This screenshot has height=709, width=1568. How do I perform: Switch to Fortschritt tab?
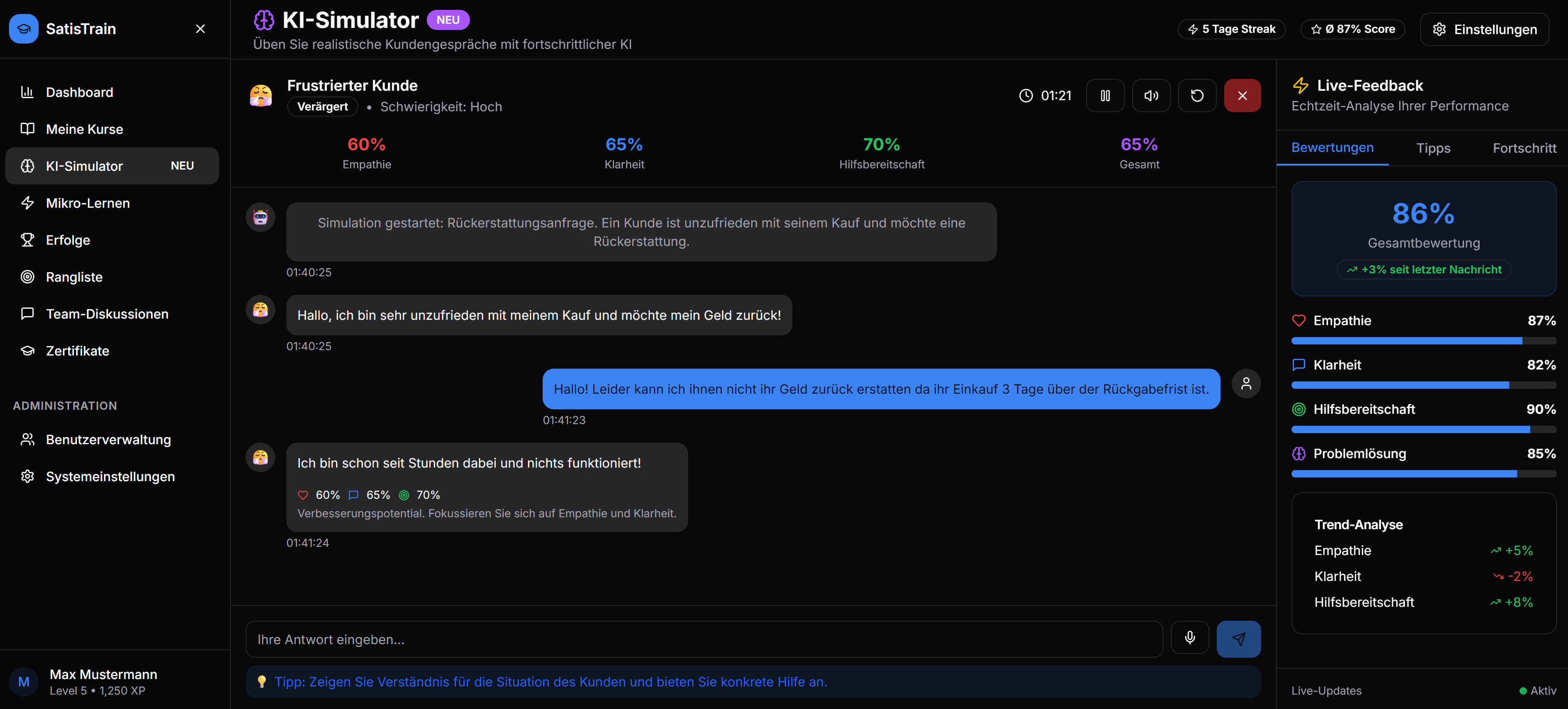tap(1524, 148)
